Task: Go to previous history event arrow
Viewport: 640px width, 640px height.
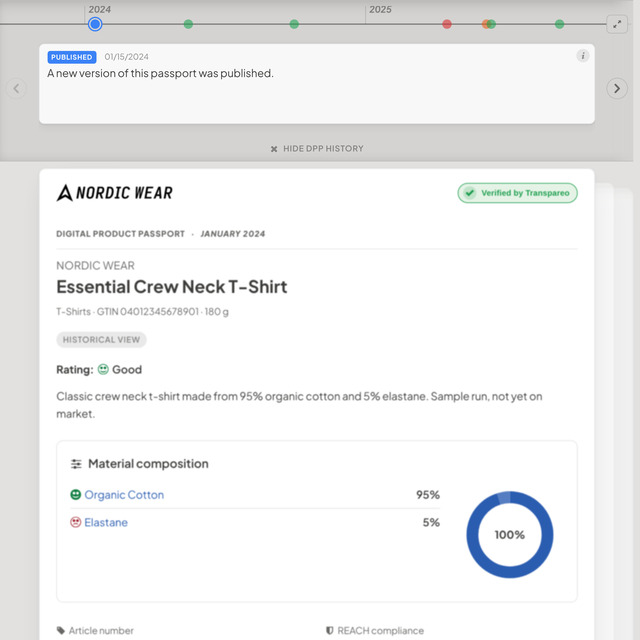Action: (16, 88)
